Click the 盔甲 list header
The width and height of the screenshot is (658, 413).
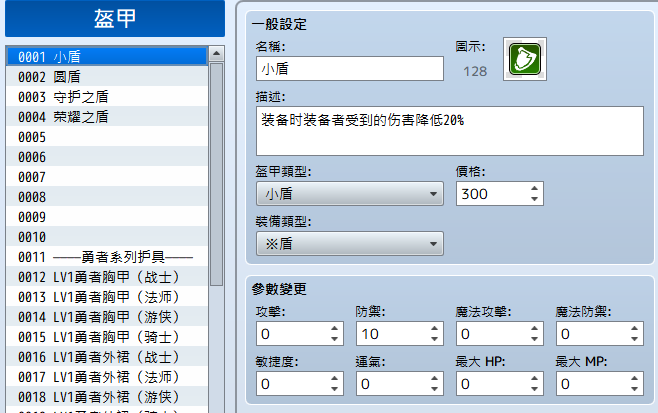(115, 18)
